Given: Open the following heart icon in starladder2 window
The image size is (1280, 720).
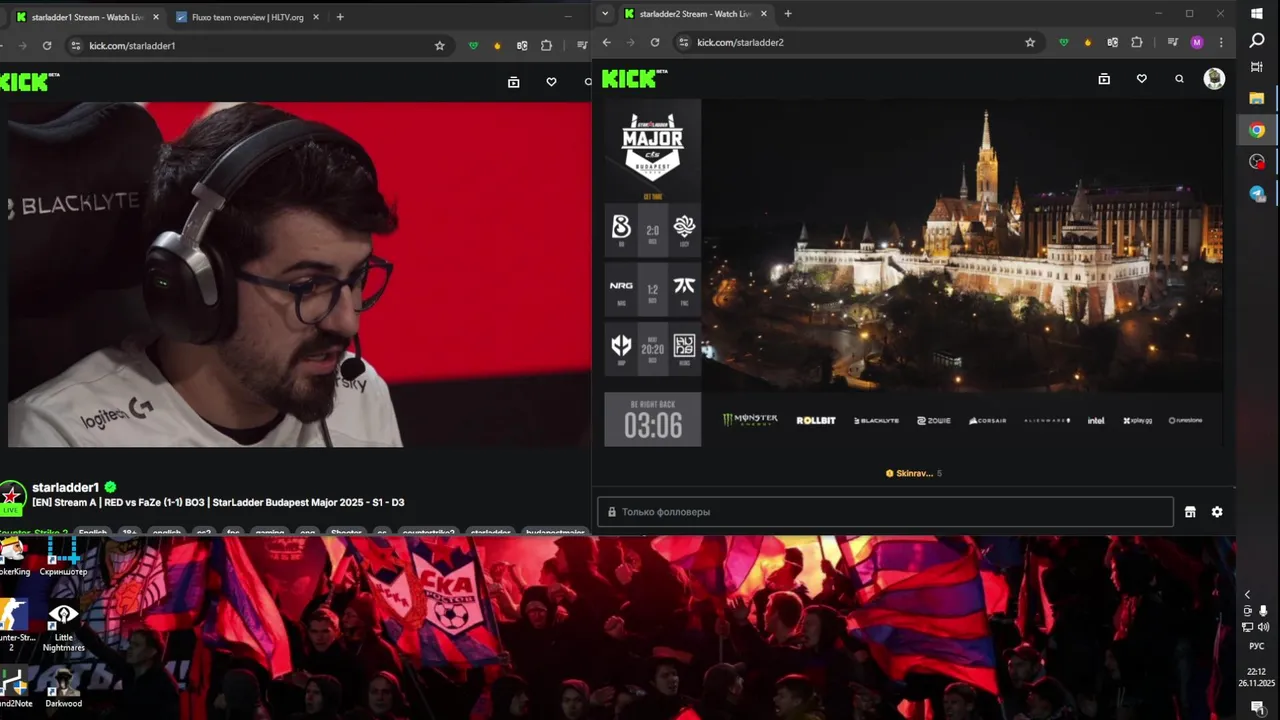Looking at the screenshot, I should tap(1141, 79).
